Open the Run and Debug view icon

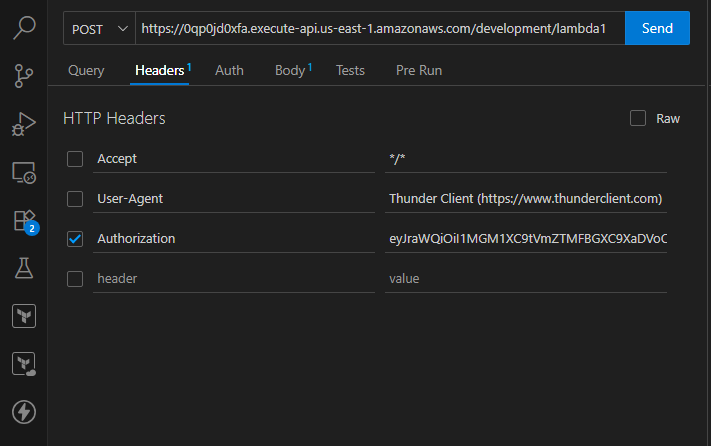tap(24, 124)
